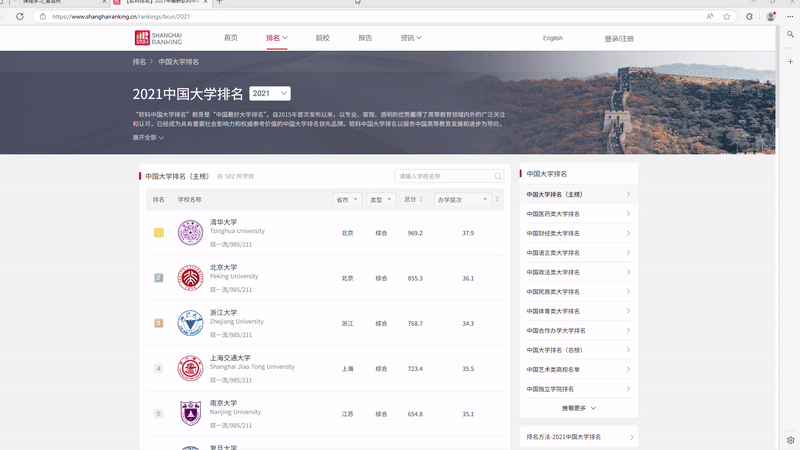The height and width of the screenshot is (450, 800).
Task: Click the site info lock icon
Action: 43,16
